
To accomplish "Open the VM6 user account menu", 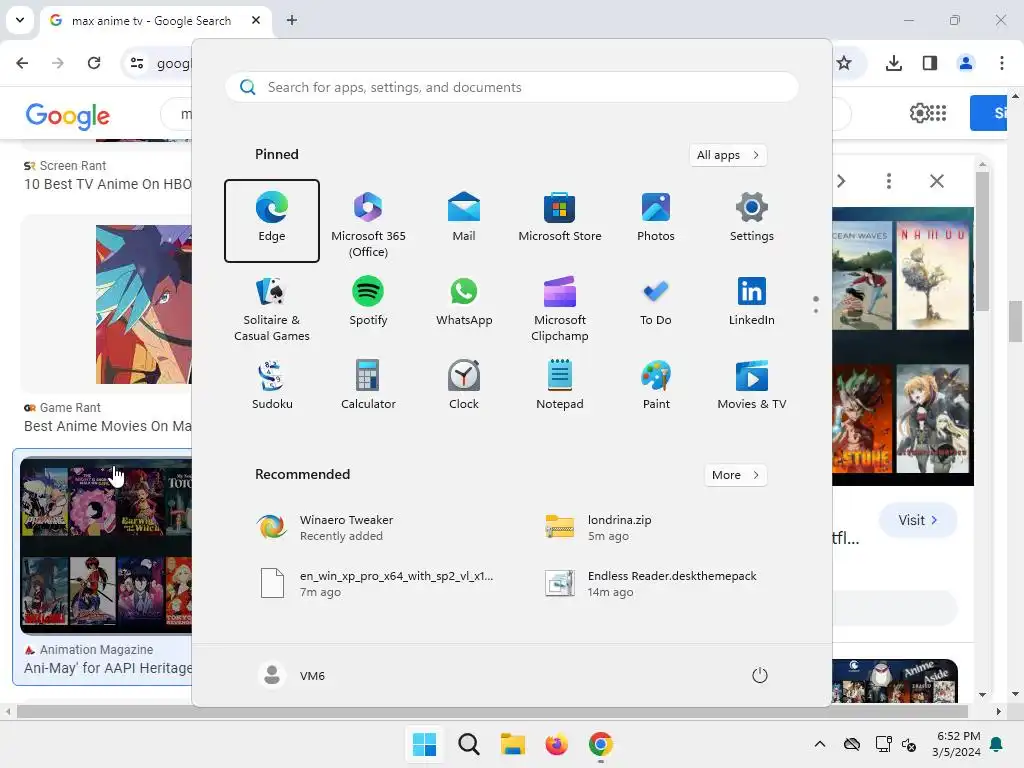I will (x=291, y=675).
